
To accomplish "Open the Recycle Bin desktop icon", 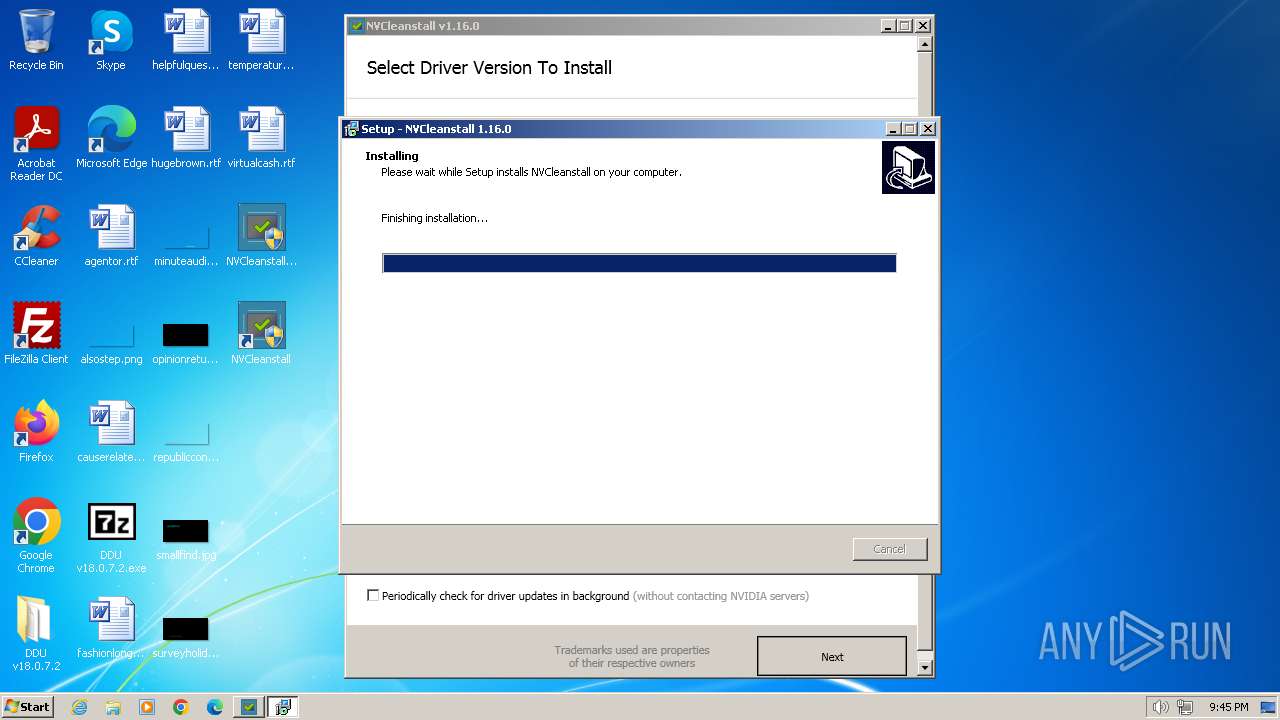I will [x=36, y=40].
